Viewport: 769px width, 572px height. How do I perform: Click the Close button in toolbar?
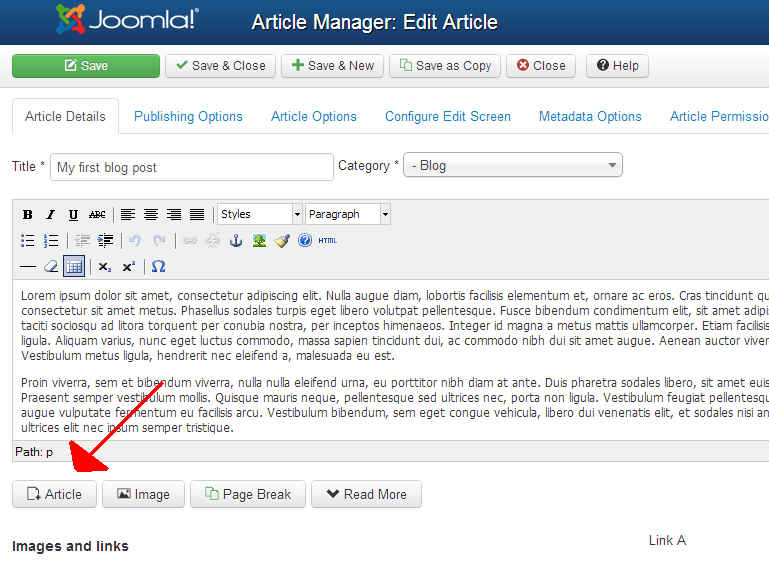click(x=541, y=66)
